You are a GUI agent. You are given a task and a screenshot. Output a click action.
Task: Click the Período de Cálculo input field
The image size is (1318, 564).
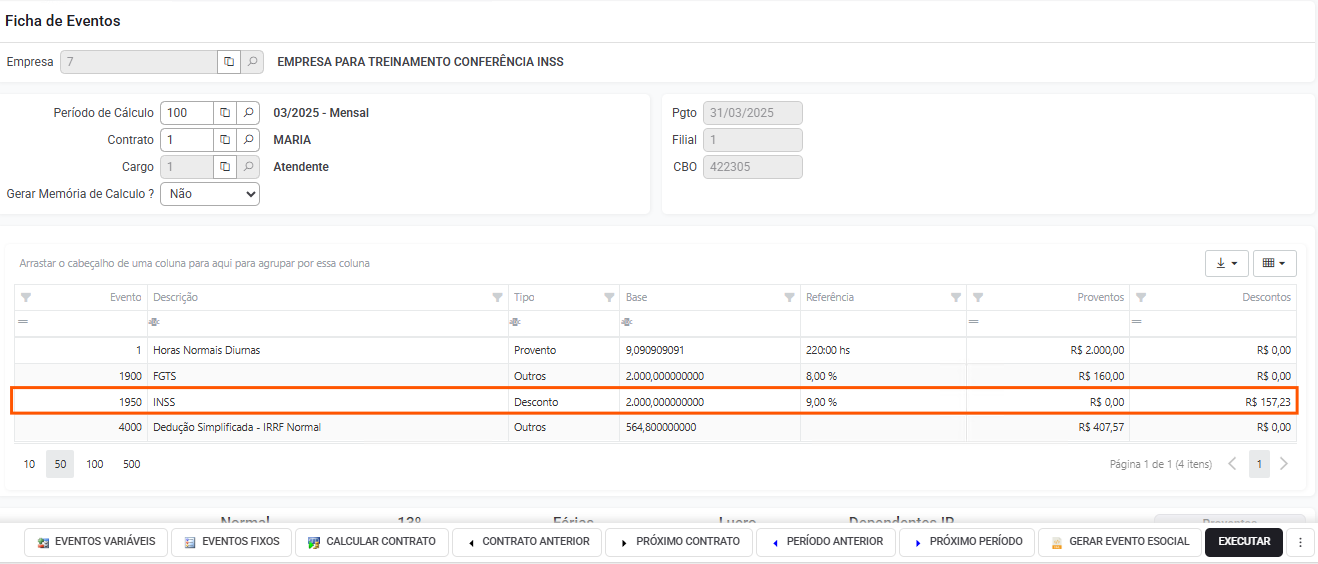click(187, 113)
